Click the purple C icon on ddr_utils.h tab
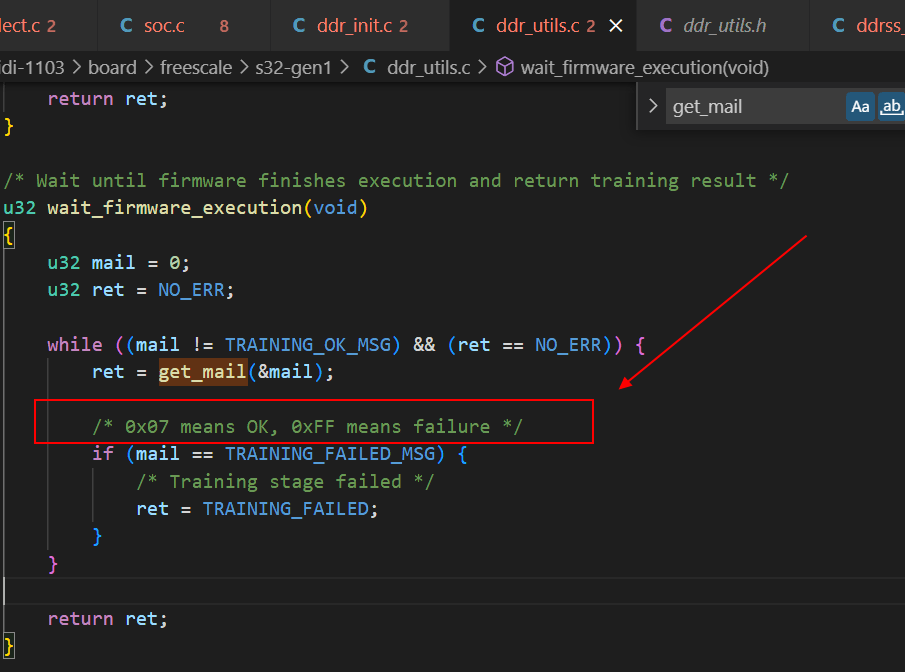 [666, 26]
